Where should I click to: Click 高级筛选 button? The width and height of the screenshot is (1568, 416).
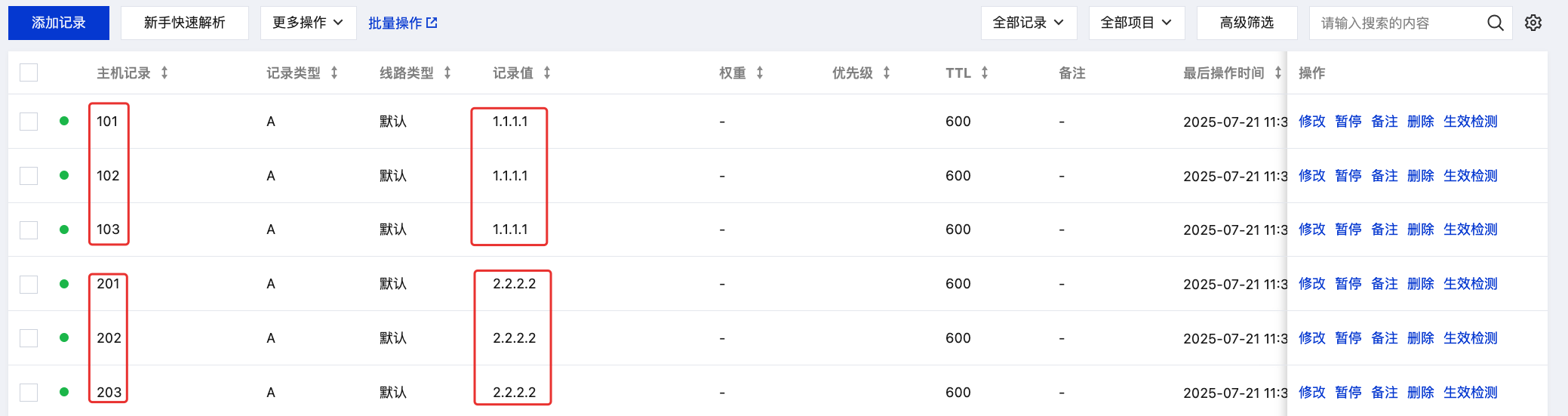[x=1247, y=23]
